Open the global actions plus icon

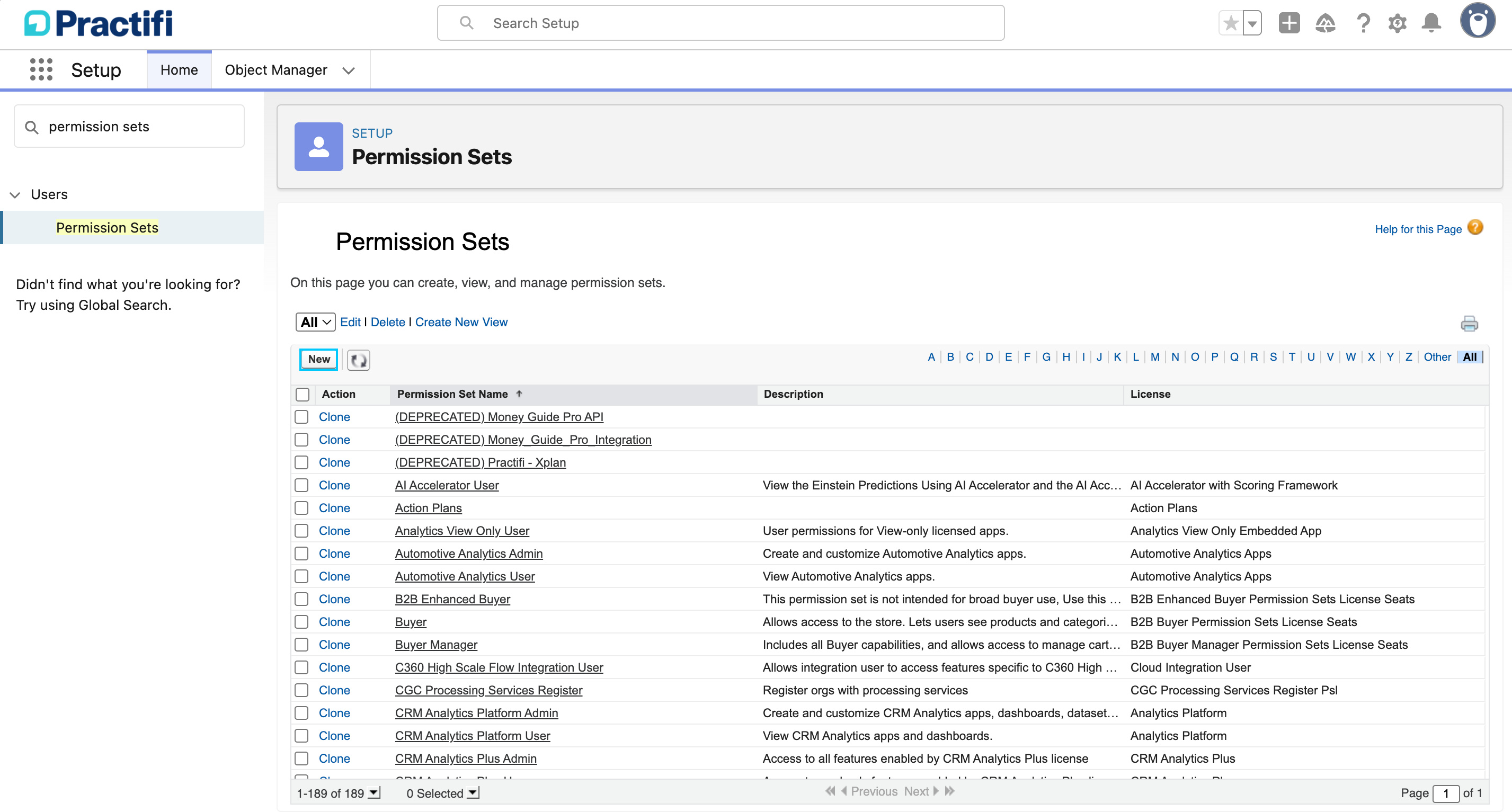tap(1289, 23)
